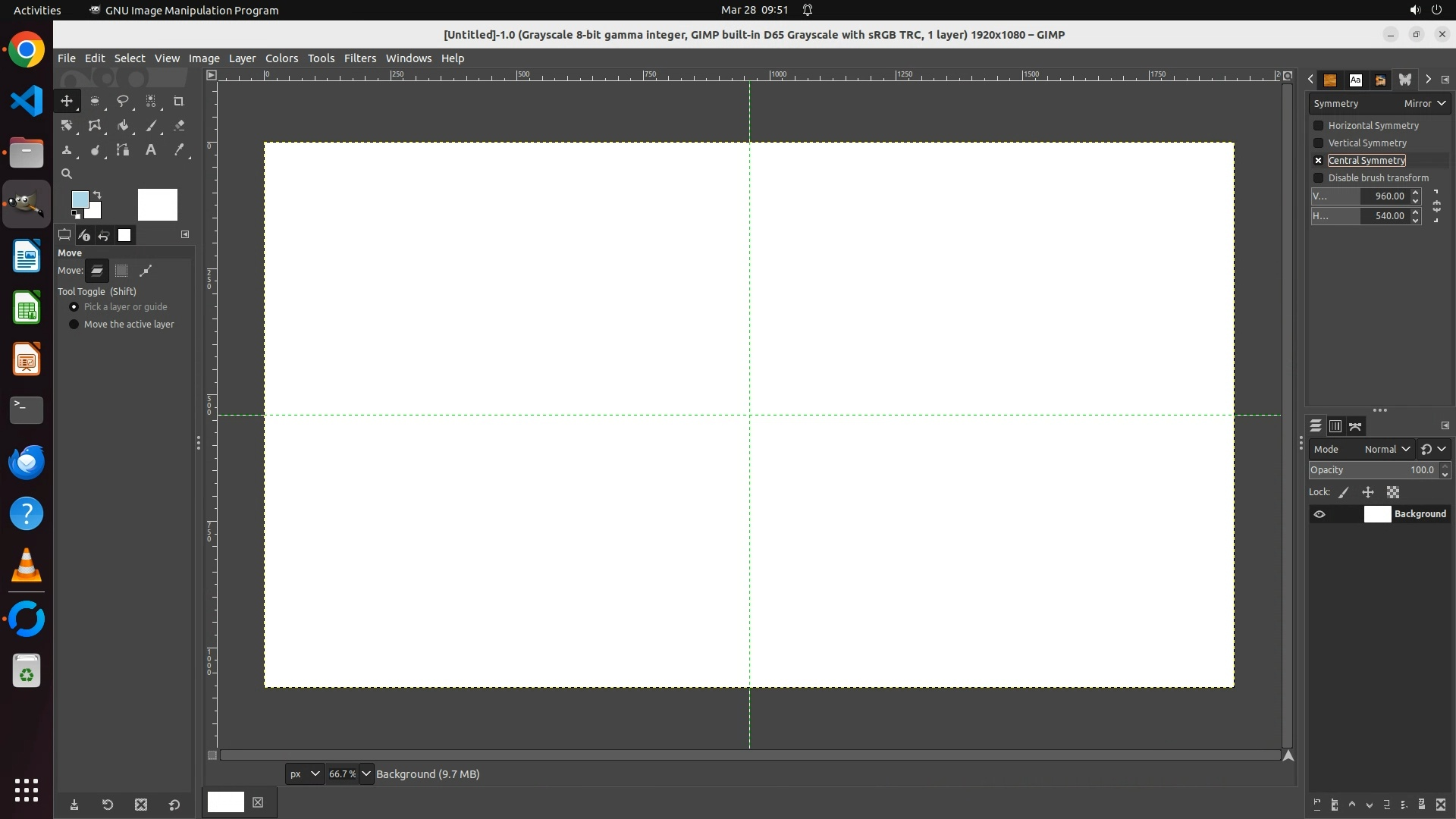Open the Colors menu
This screenshot has height=819, width=1456.
point(281,58)
